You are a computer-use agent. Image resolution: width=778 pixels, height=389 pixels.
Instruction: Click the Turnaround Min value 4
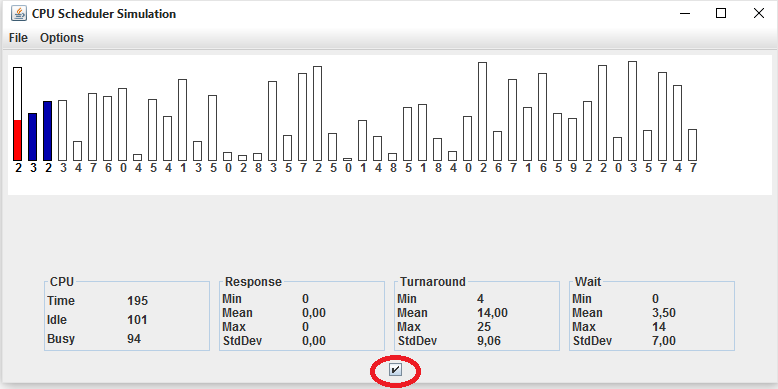[x=480, y=299]
